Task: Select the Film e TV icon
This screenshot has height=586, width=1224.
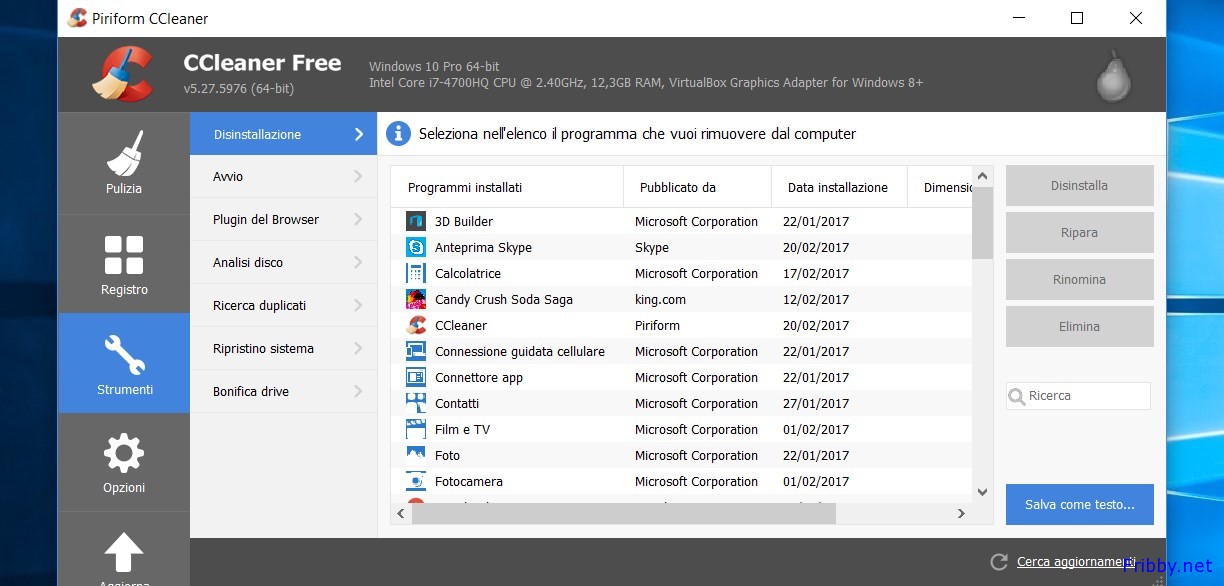Action: [416, 429]
